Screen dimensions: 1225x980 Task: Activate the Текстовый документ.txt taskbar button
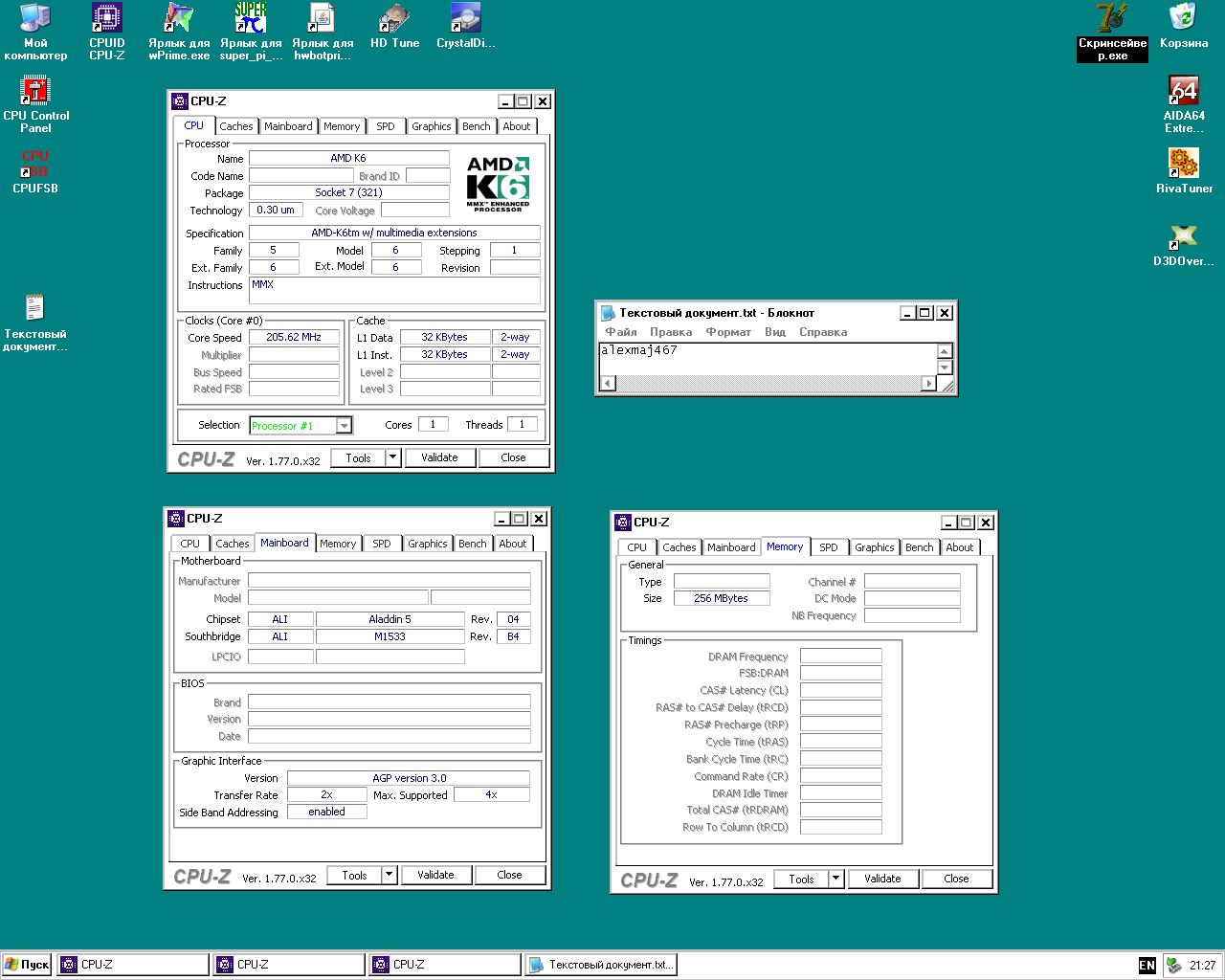(601, 965)
